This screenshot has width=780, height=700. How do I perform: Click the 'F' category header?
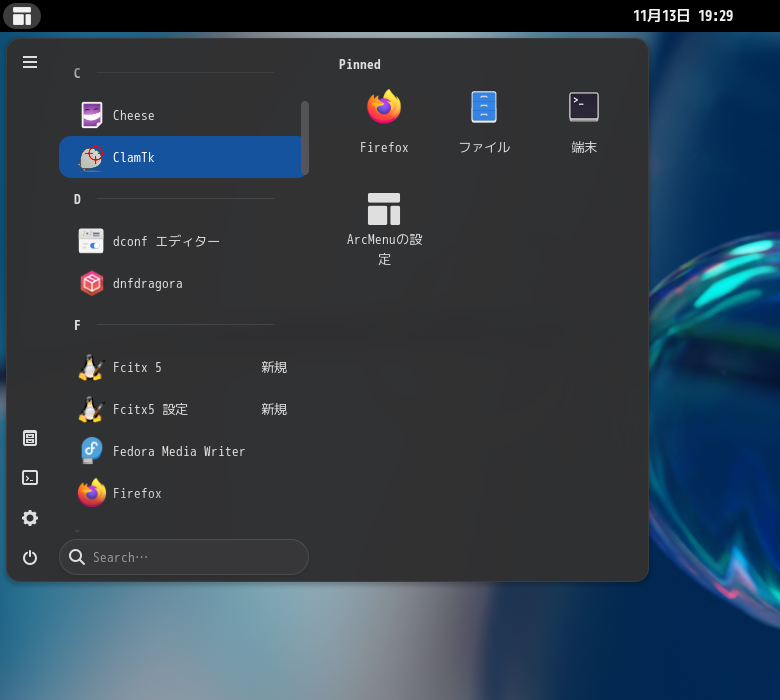[77, 325]
